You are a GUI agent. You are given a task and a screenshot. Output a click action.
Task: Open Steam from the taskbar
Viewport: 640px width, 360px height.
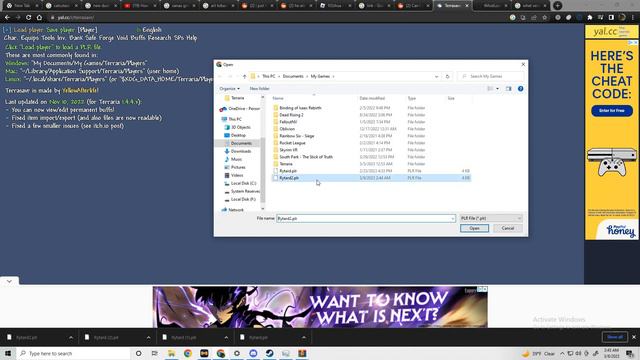(269, 353)
